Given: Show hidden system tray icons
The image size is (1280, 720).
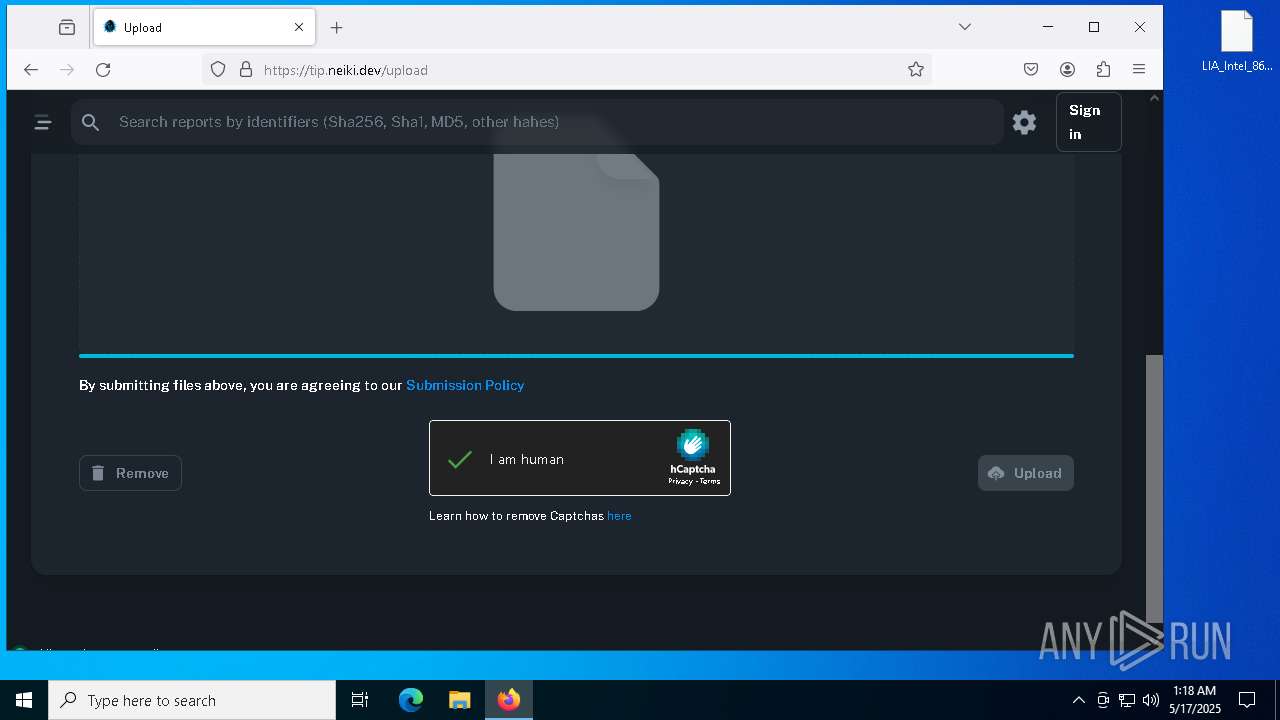Looking at the screenshot, I should [x=1078, y=700].
